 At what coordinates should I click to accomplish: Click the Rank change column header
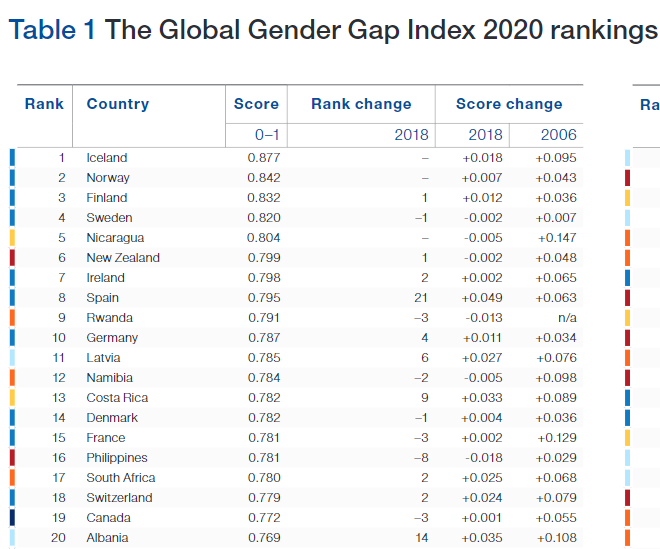(361, 104)
